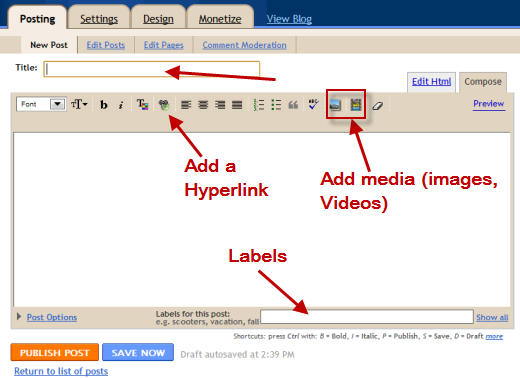Click into the labels input field
This screenshot has width=520, height=378.
(367, 317)
